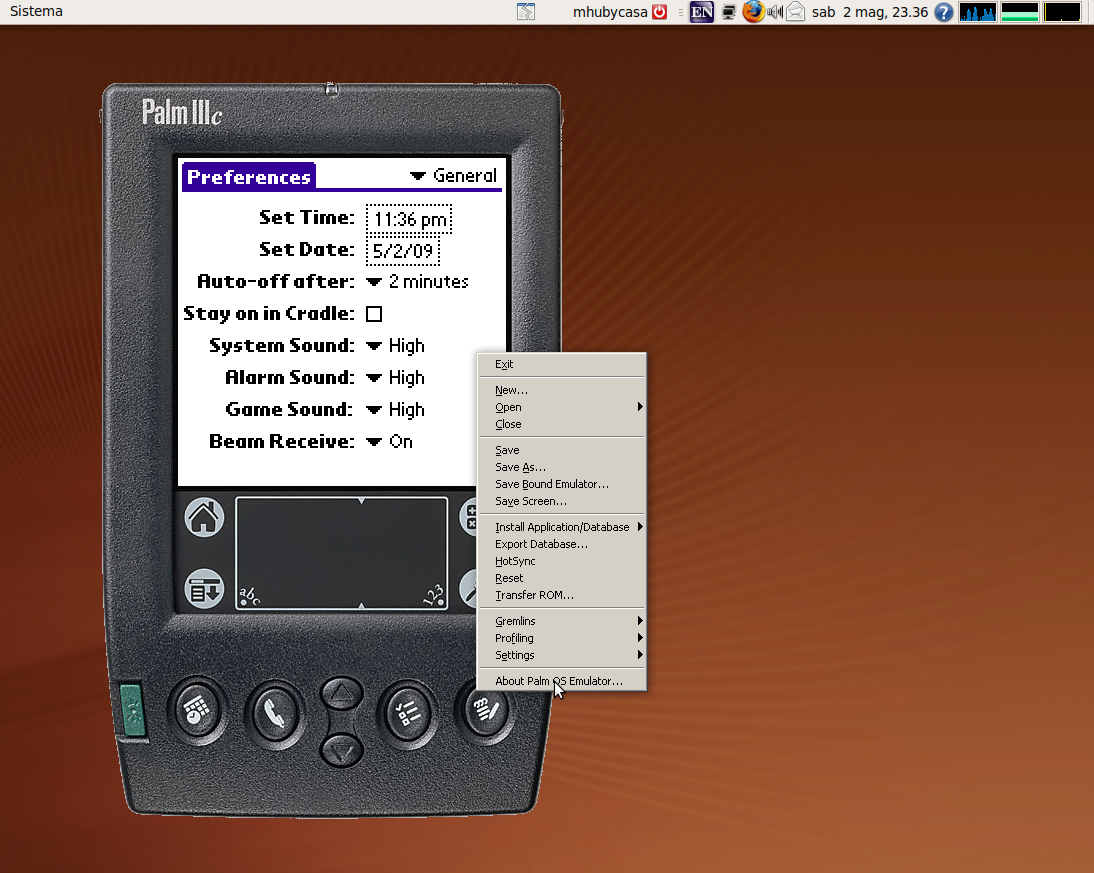
Task: Toggle the Stay on in Cradle checkbox
Action: pyautogui.click(x=374, y=314)
